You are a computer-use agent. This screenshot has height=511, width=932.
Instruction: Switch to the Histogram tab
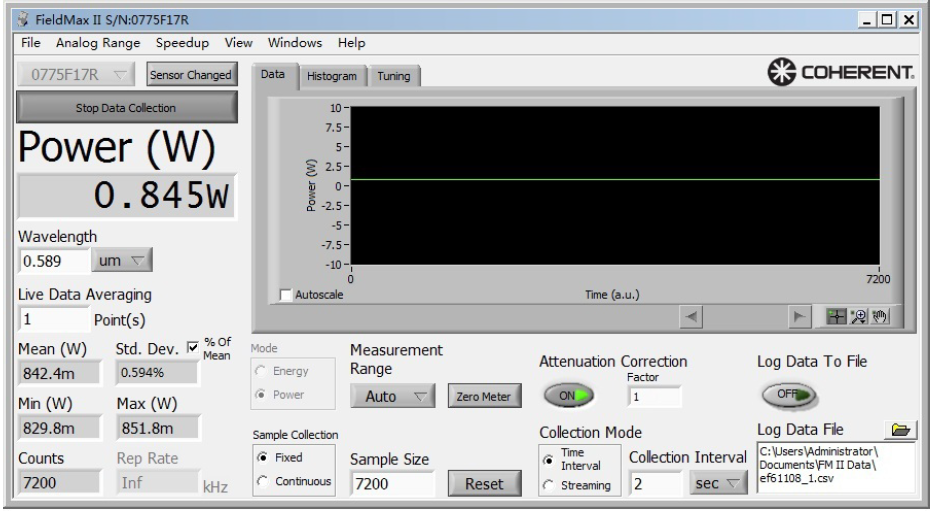pos(334,77)
